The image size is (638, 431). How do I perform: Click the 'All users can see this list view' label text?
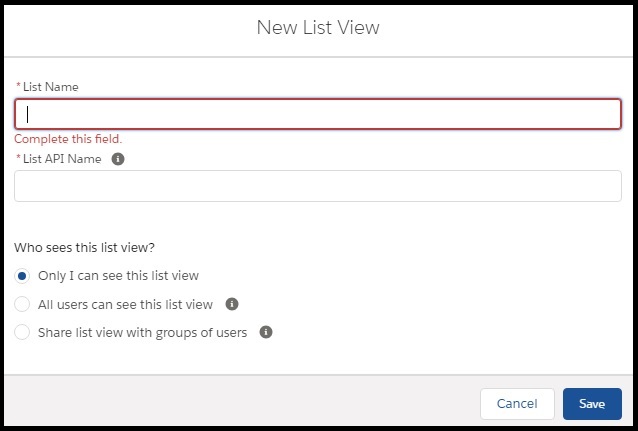[x=125, y=304]
